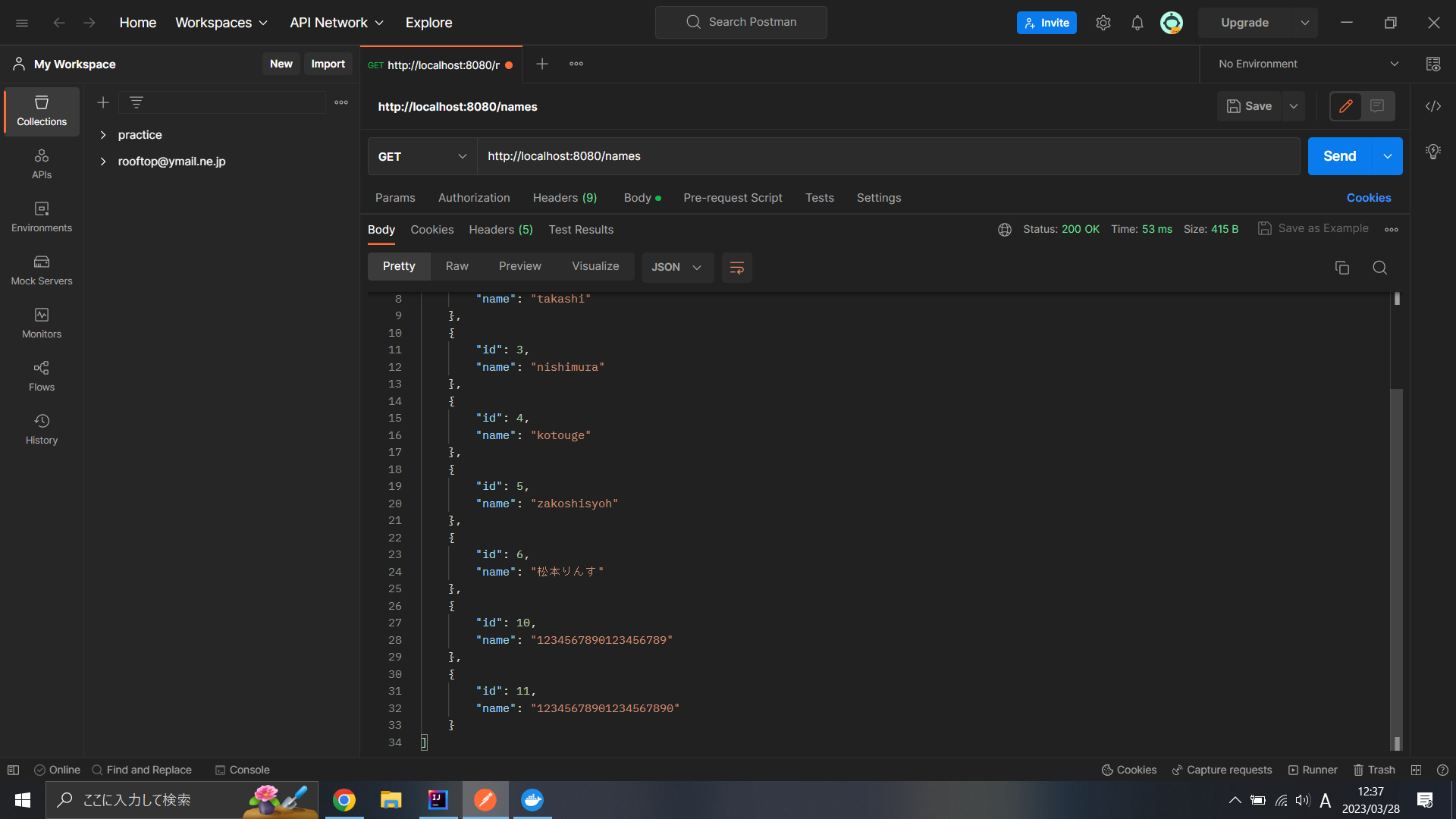Switch to the comment mode icon
Image resolution: width=1456 pixels, height=819 pixels.
pos(1378,106)
